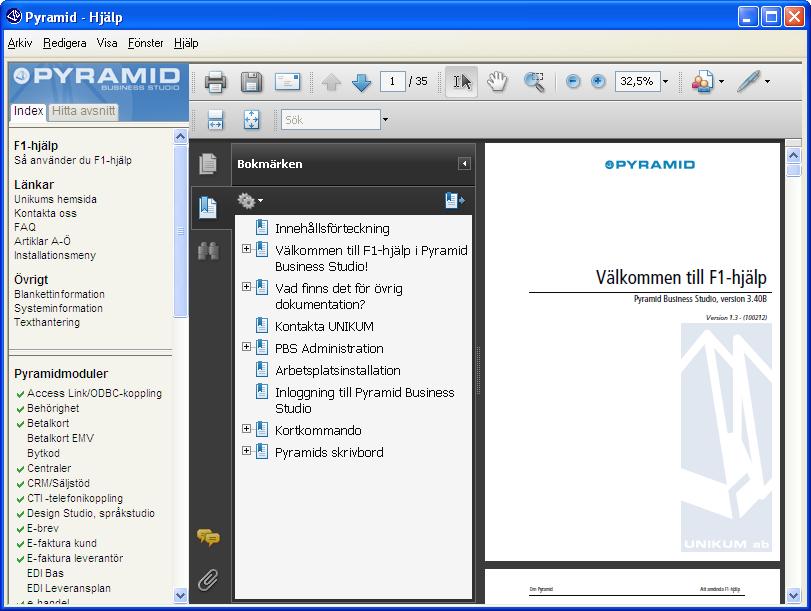Expand the Vad finns det för övrig bookmark
The width and height of the screenshot is (811, 611).
[x=247, y=287]
